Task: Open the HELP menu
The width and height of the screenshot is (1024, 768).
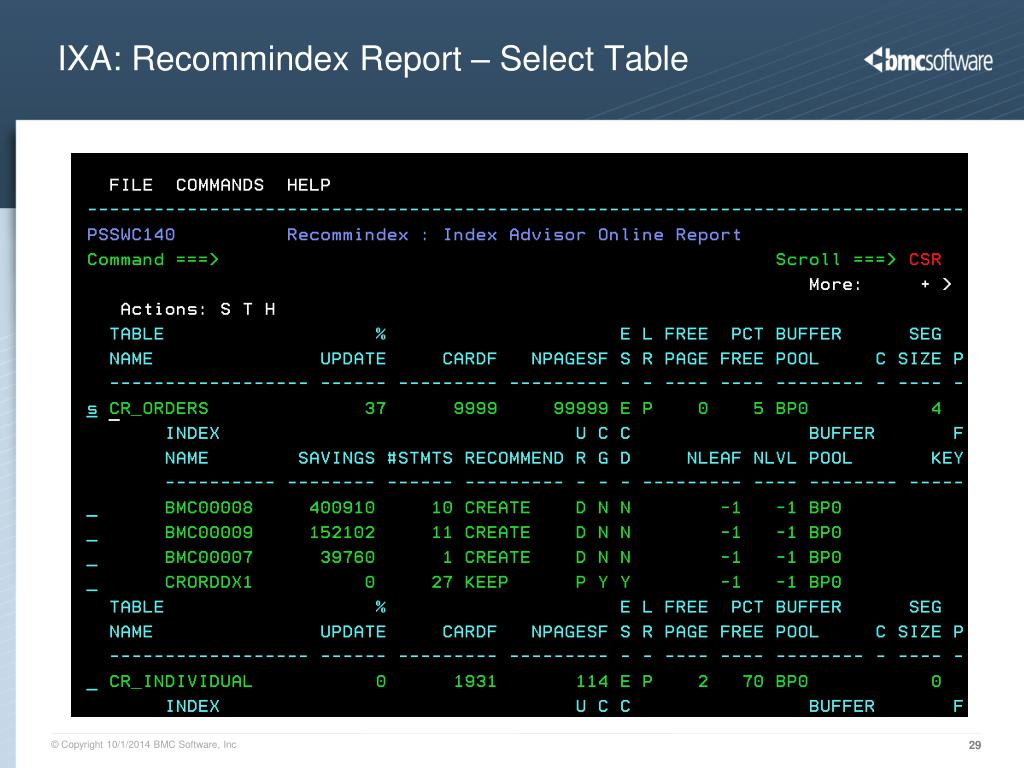Action: 308,185
